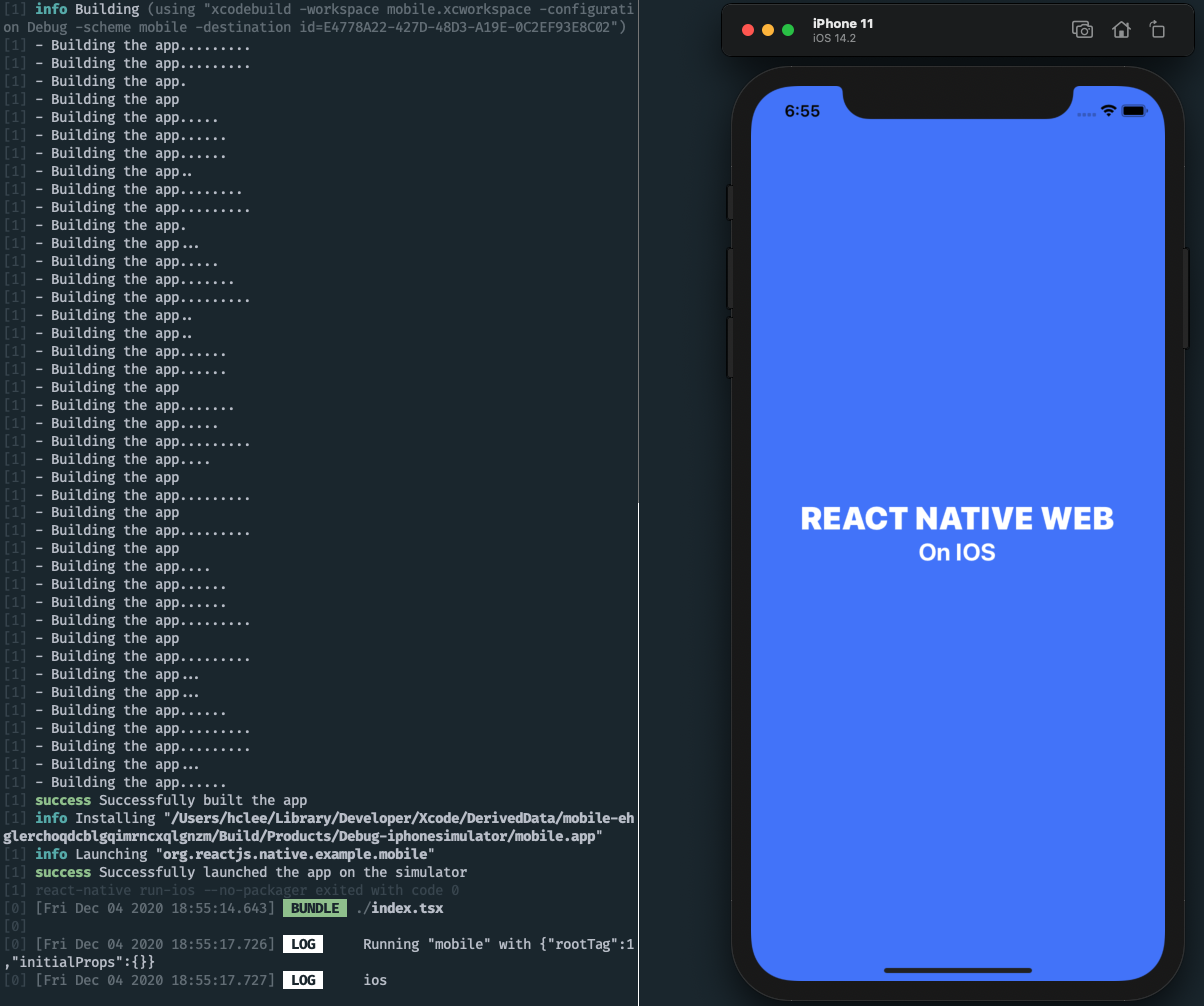Tap the home indicator bar at screen bottom
The height and width of the screenshot is (1006, 1204).
coord(957,970)
